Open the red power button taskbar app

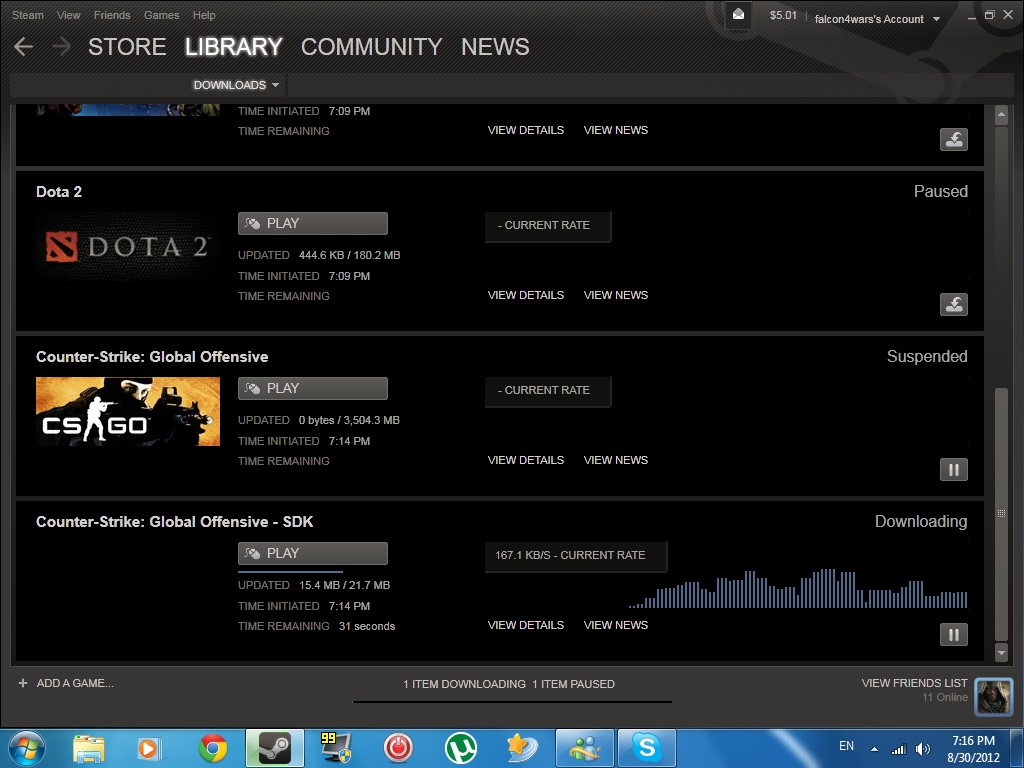398,748
